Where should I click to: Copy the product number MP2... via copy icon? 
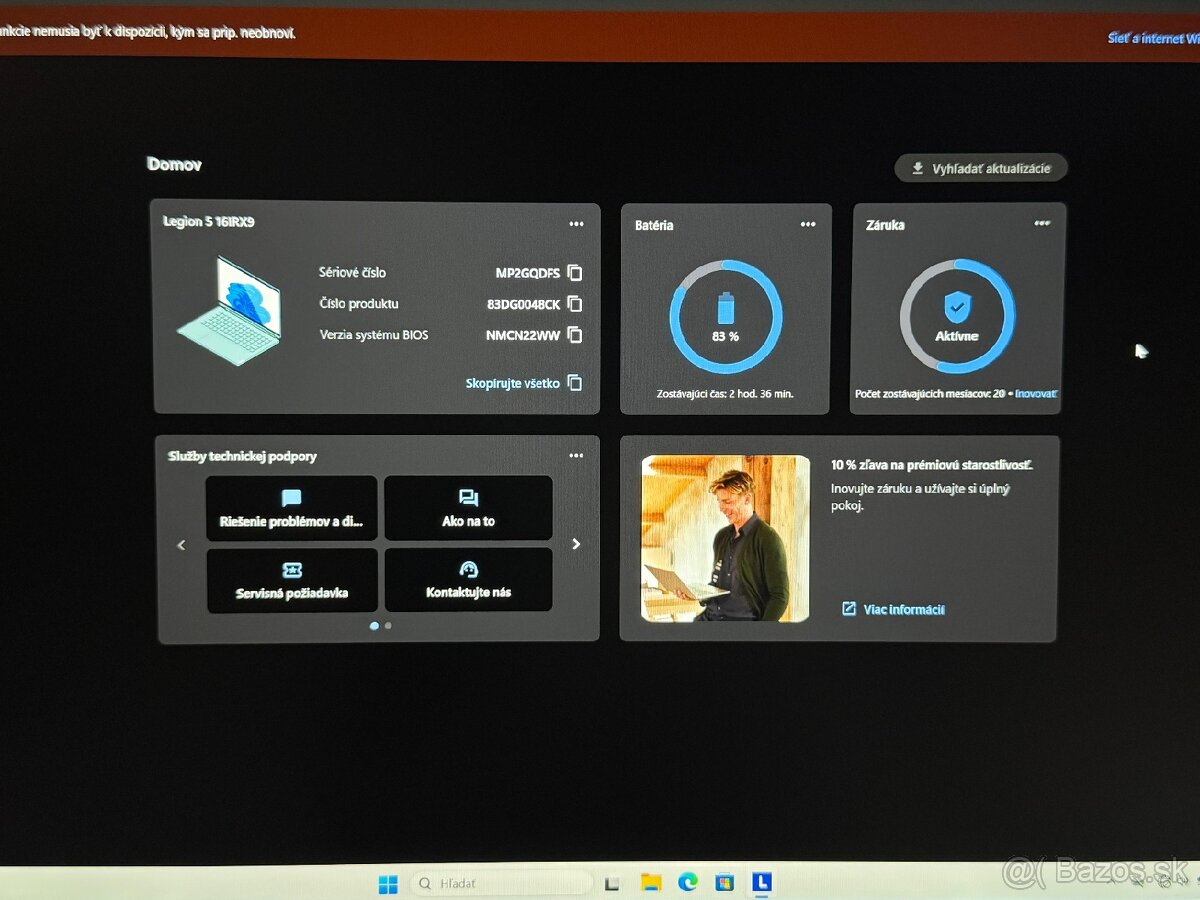(575, 304)
